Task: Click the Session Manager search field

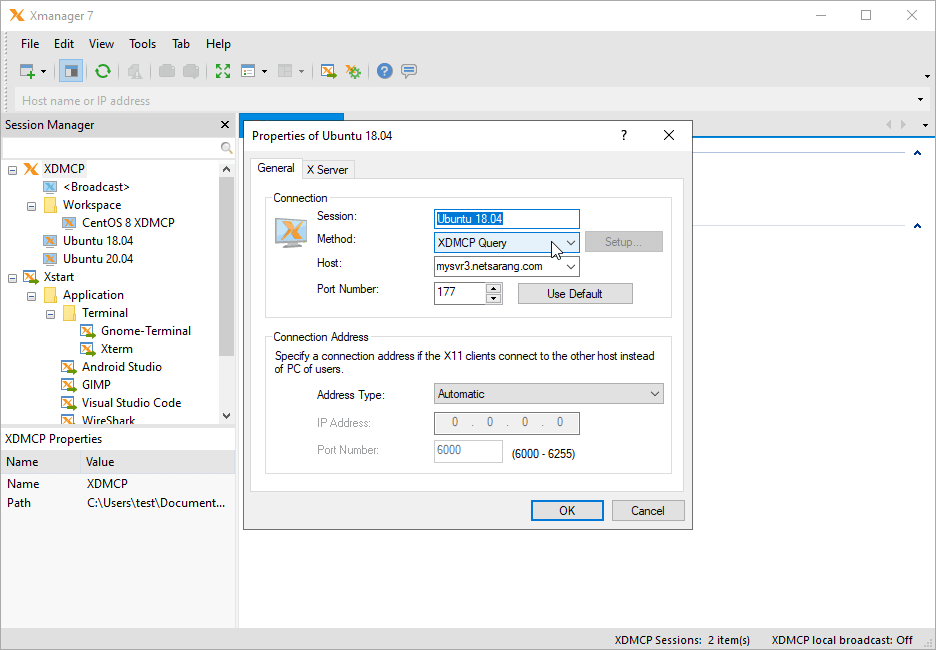Action: pos(111,147)
